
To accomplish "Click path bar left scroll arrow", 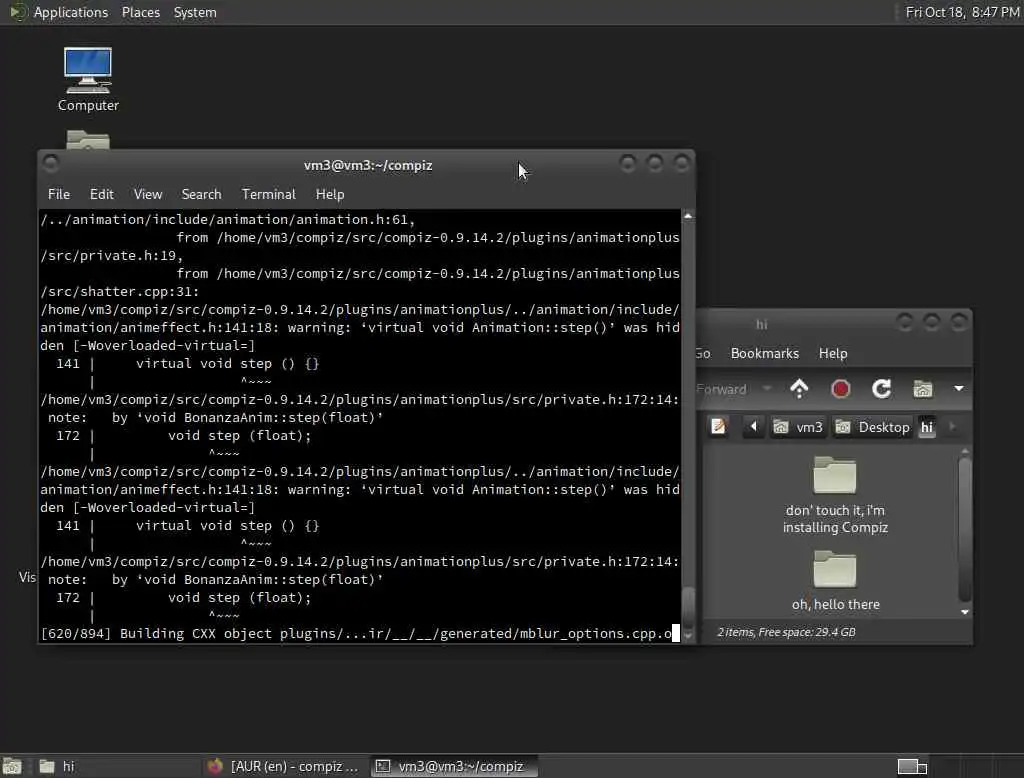I will (x=753, y=427).
